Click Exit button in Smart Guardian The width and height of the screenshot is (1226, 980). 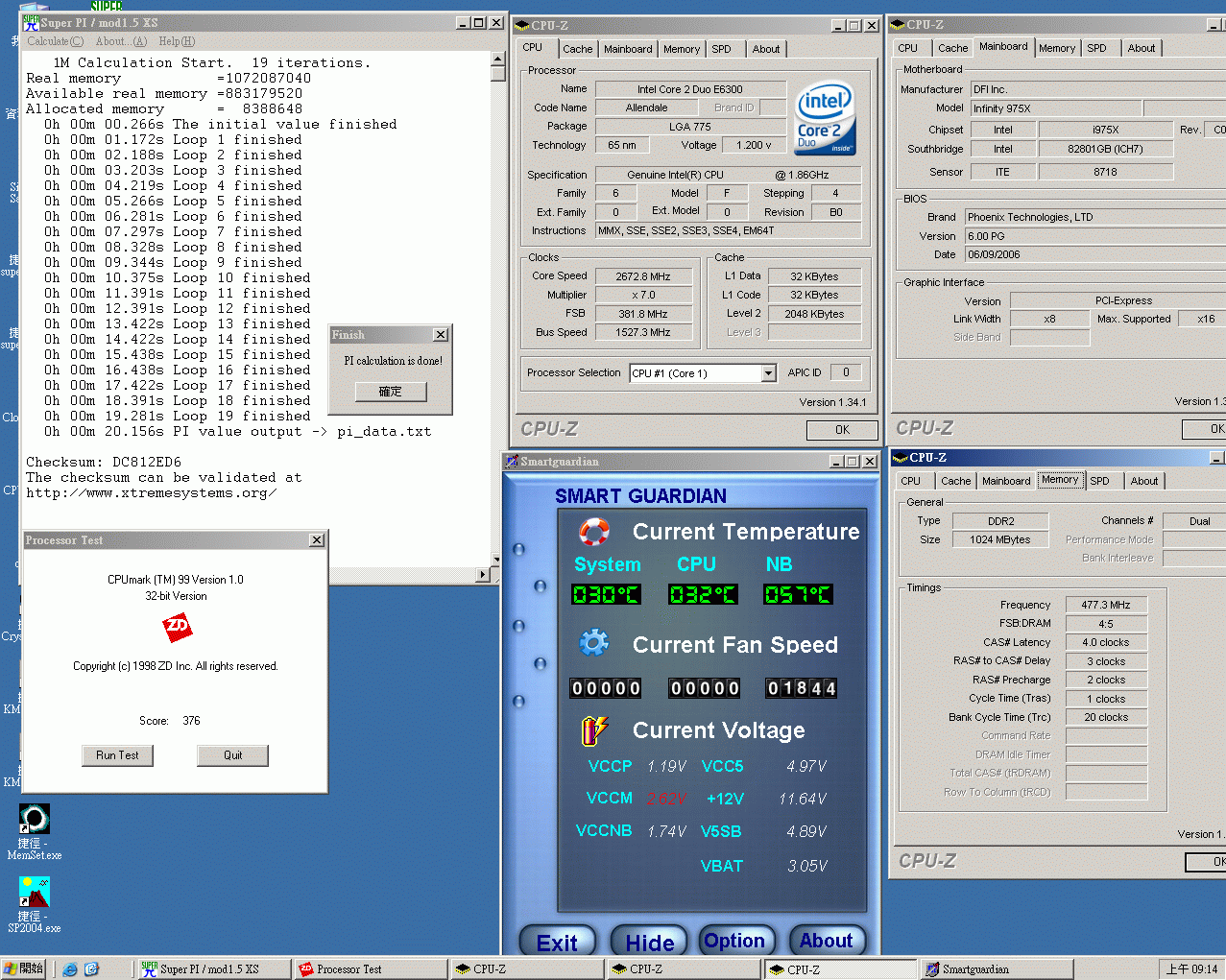pos(557,943)
